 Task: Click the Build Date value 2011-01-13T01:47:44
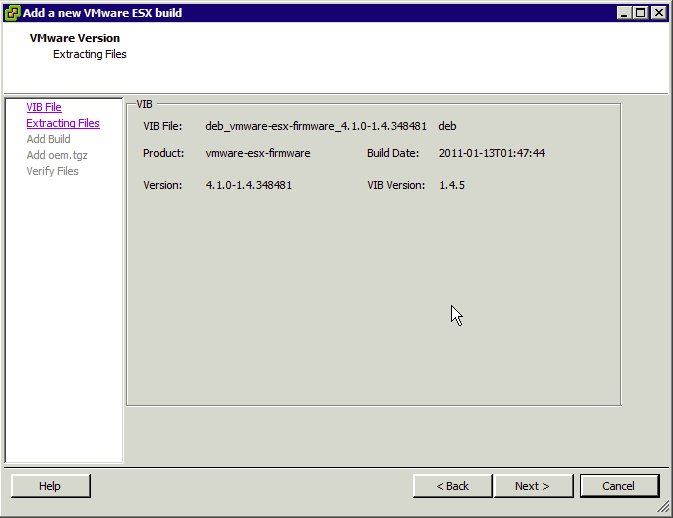(492, 153)
